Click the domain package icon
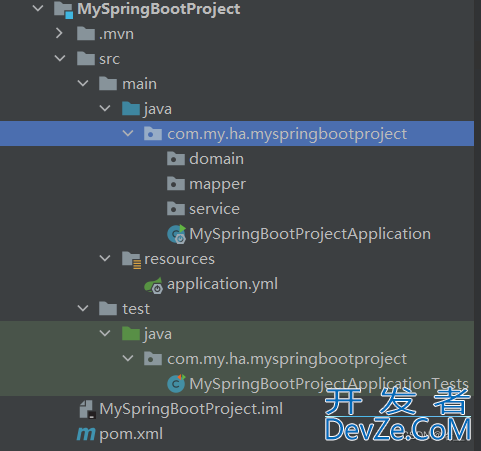 176,158
